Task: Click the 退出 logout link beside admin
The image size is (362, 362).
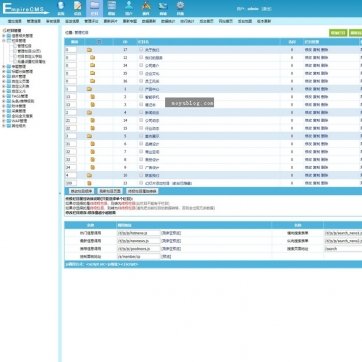Action: point(266,9)
